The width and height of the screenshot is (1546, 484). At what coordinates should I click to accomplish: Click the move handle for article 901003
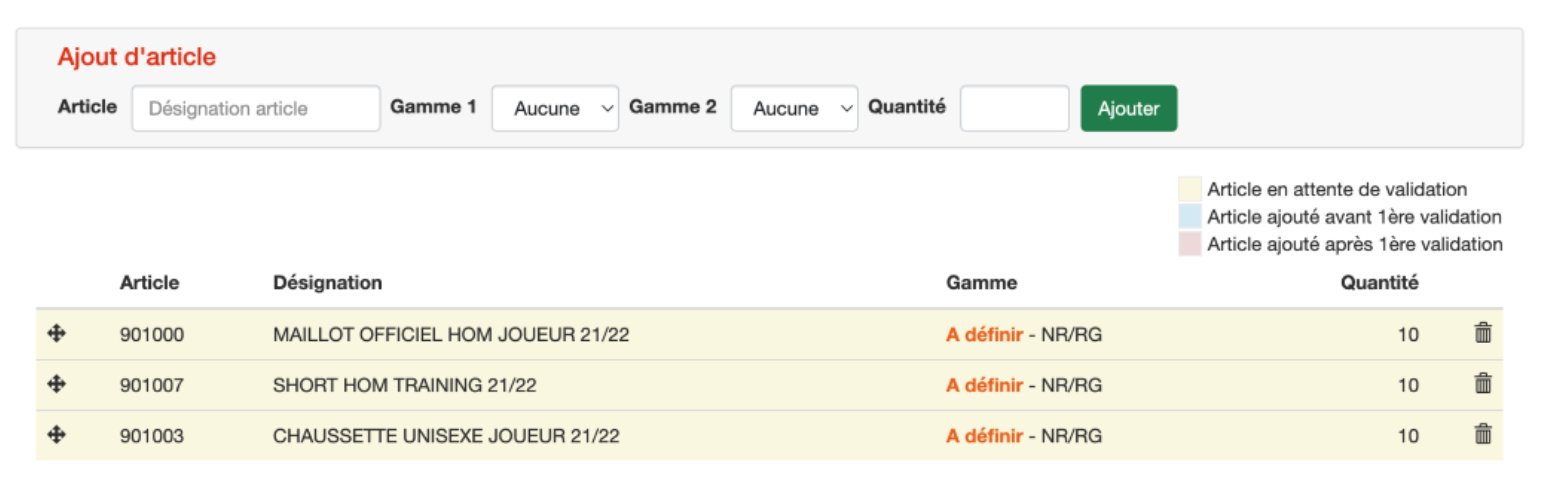[57, 434]
